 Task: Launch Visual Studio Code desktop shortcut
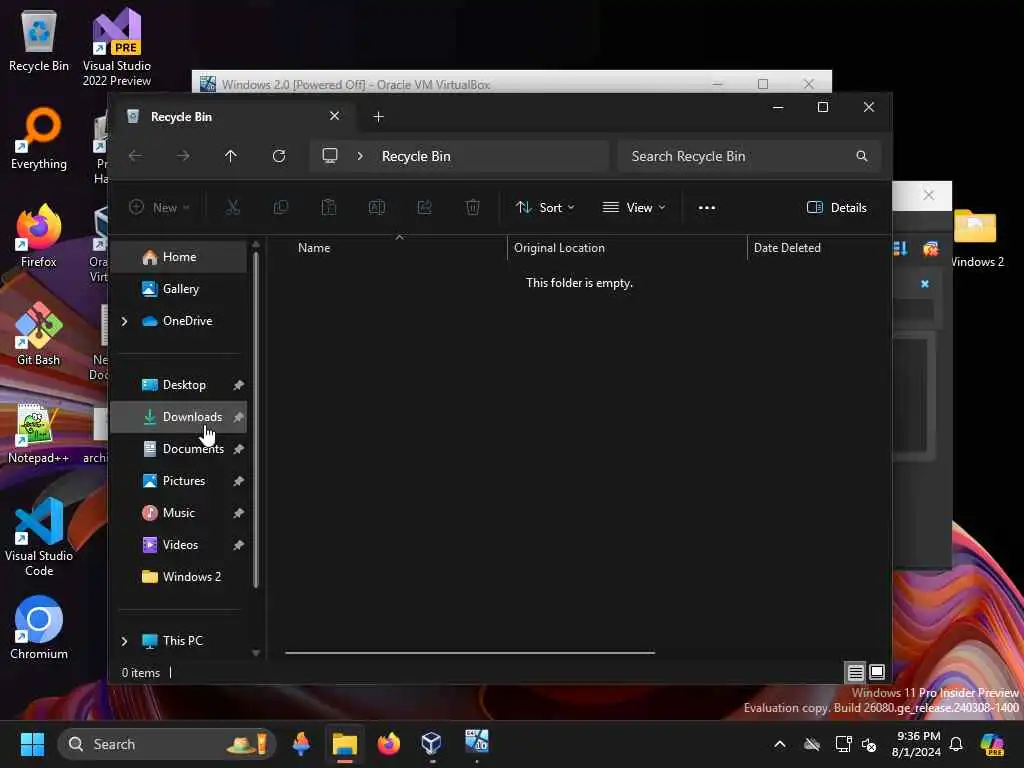[39, 537]
